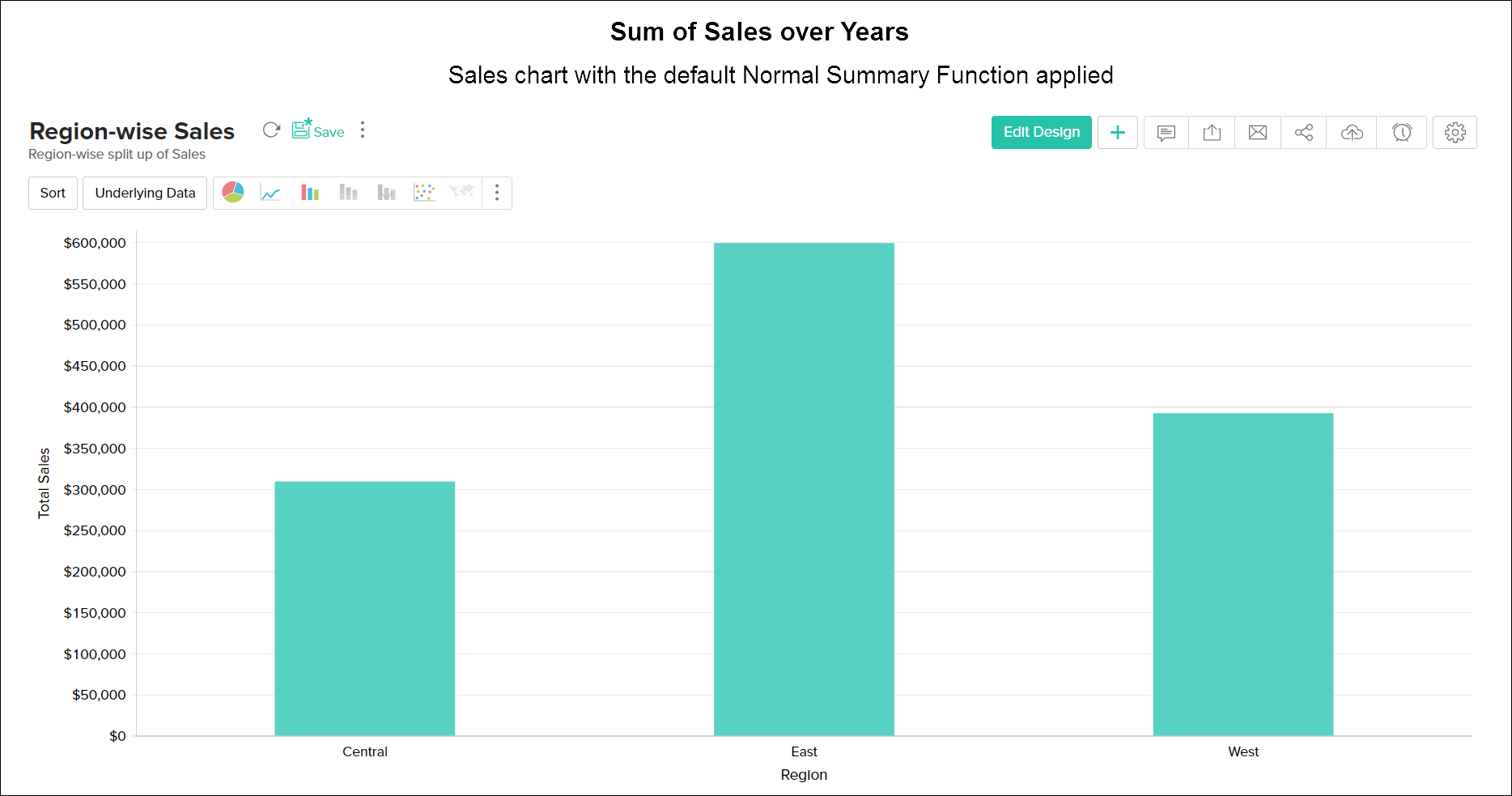Image resolution: width=1512 pixels, height=796 pixels.
Task: Email this report
Action: click(x=1257, y=132)
